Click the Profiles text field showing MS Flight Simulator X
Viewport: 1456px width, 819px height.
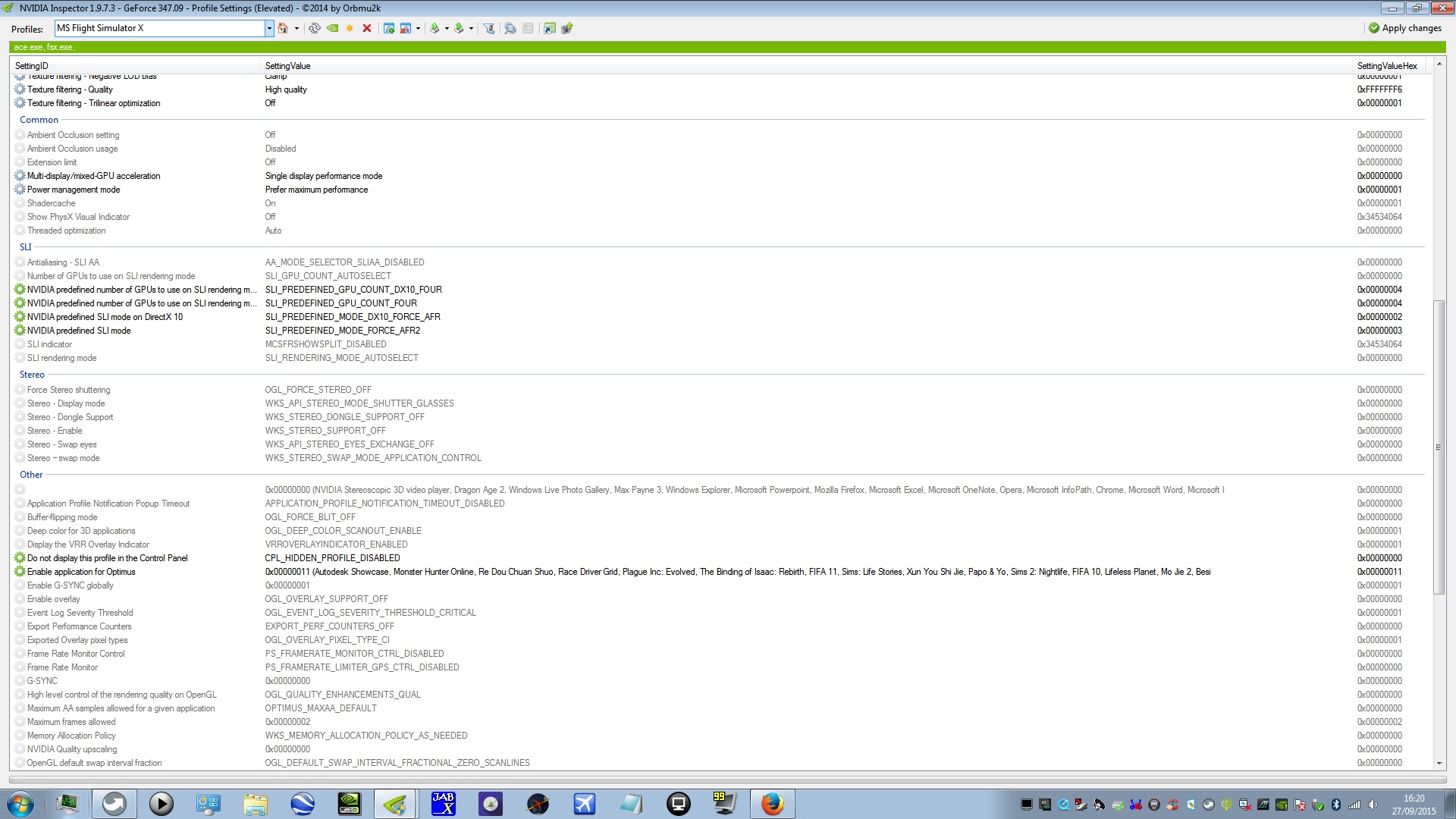coord(160,28)
